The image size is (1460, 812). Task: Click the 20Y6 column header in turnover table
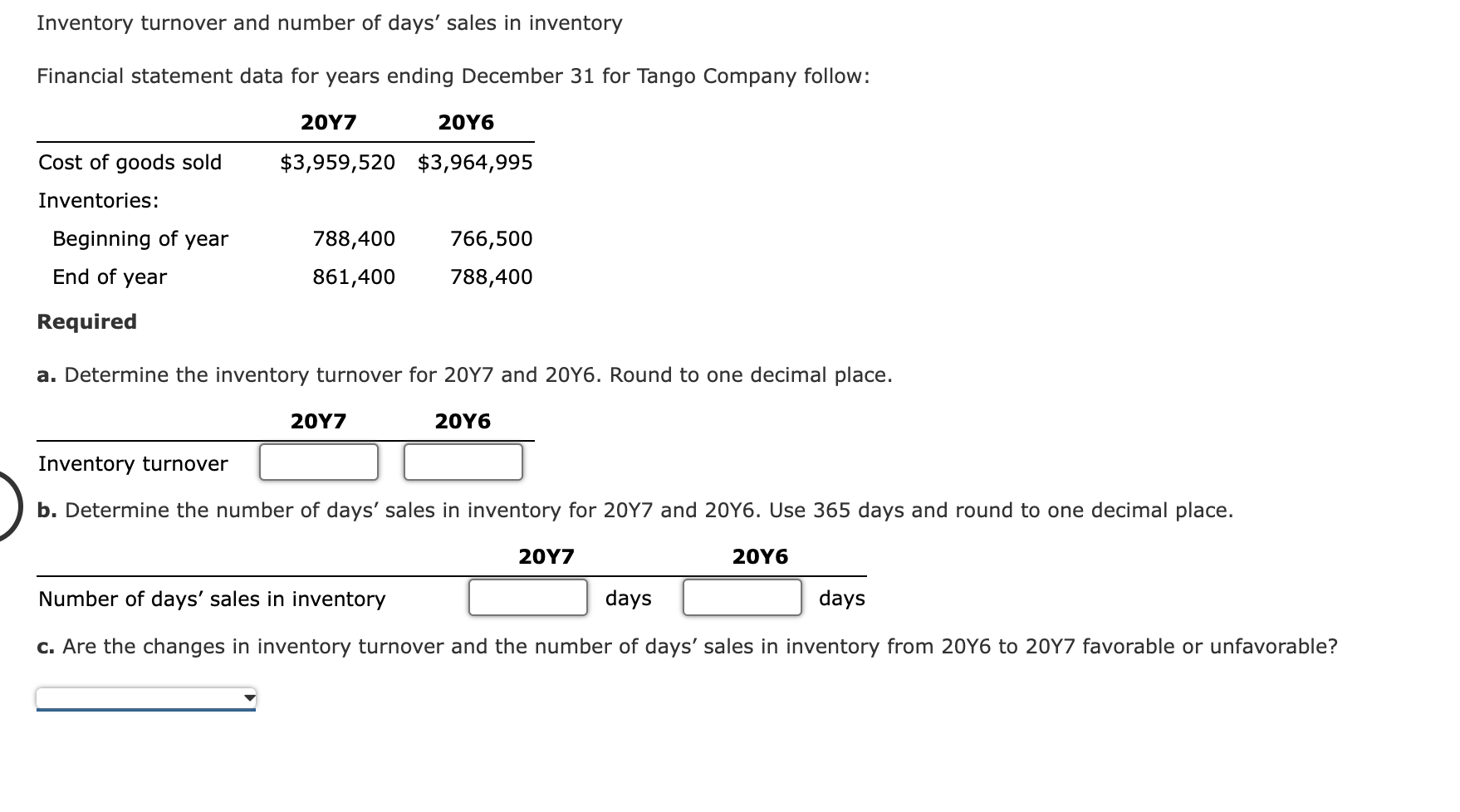[x=463, y=421]
